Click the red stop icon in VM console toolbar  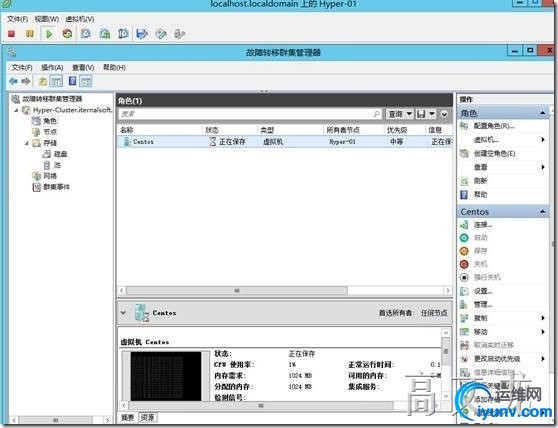pos(11,34)
